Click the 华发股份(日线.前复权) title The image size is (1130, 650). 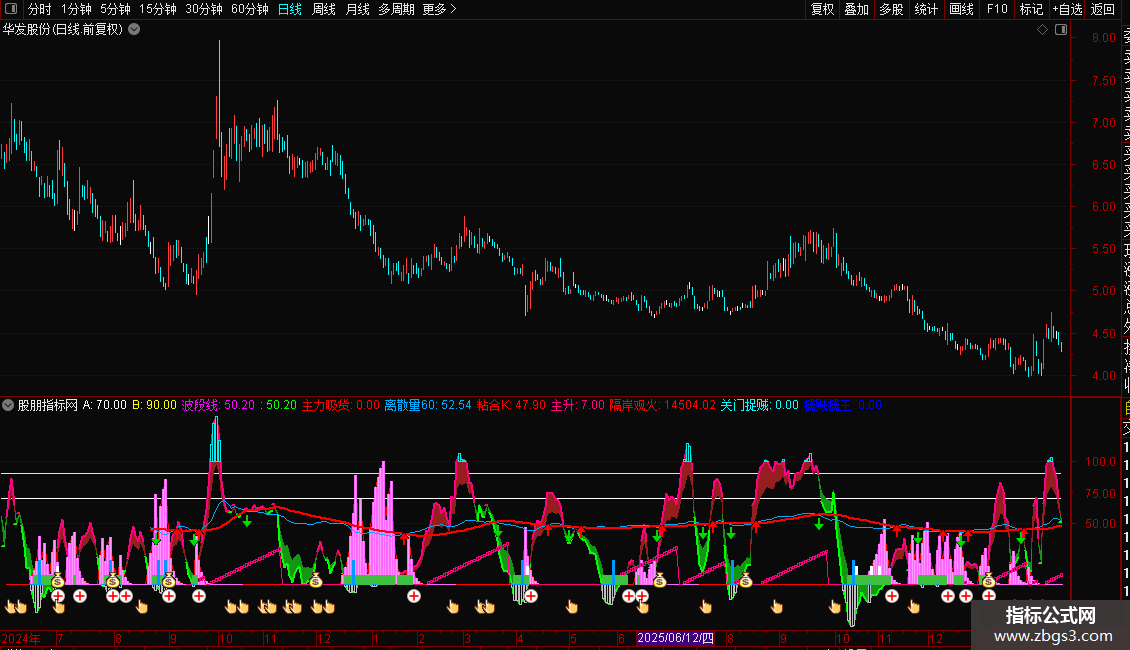[x=63, y=30]
